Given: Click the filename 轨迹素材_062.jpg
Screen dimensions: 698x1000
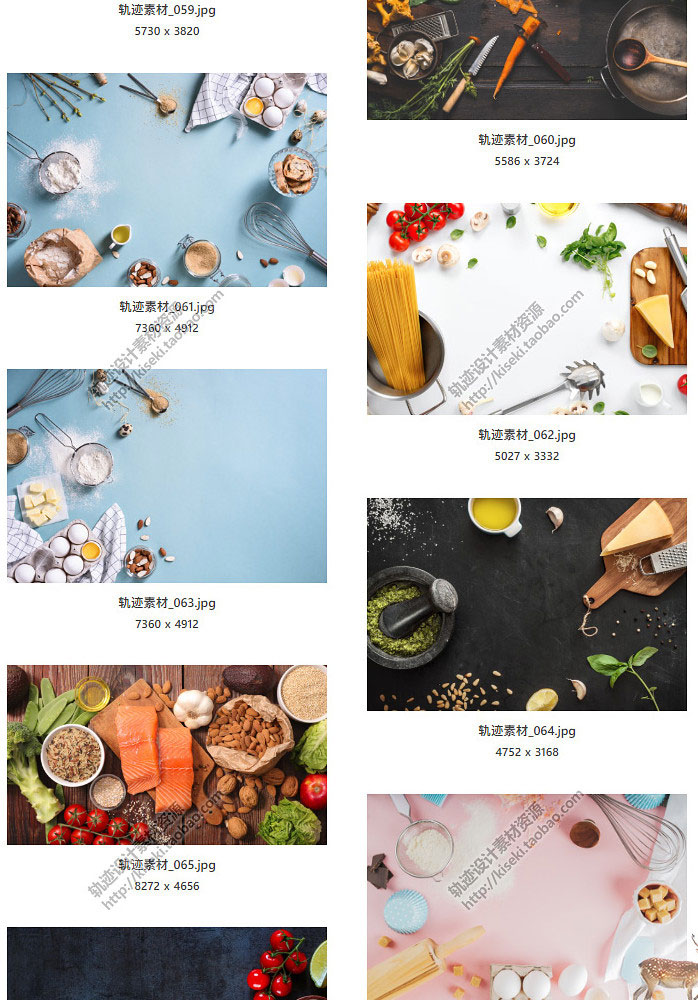Looking at the screenshot, I should 526,435.
